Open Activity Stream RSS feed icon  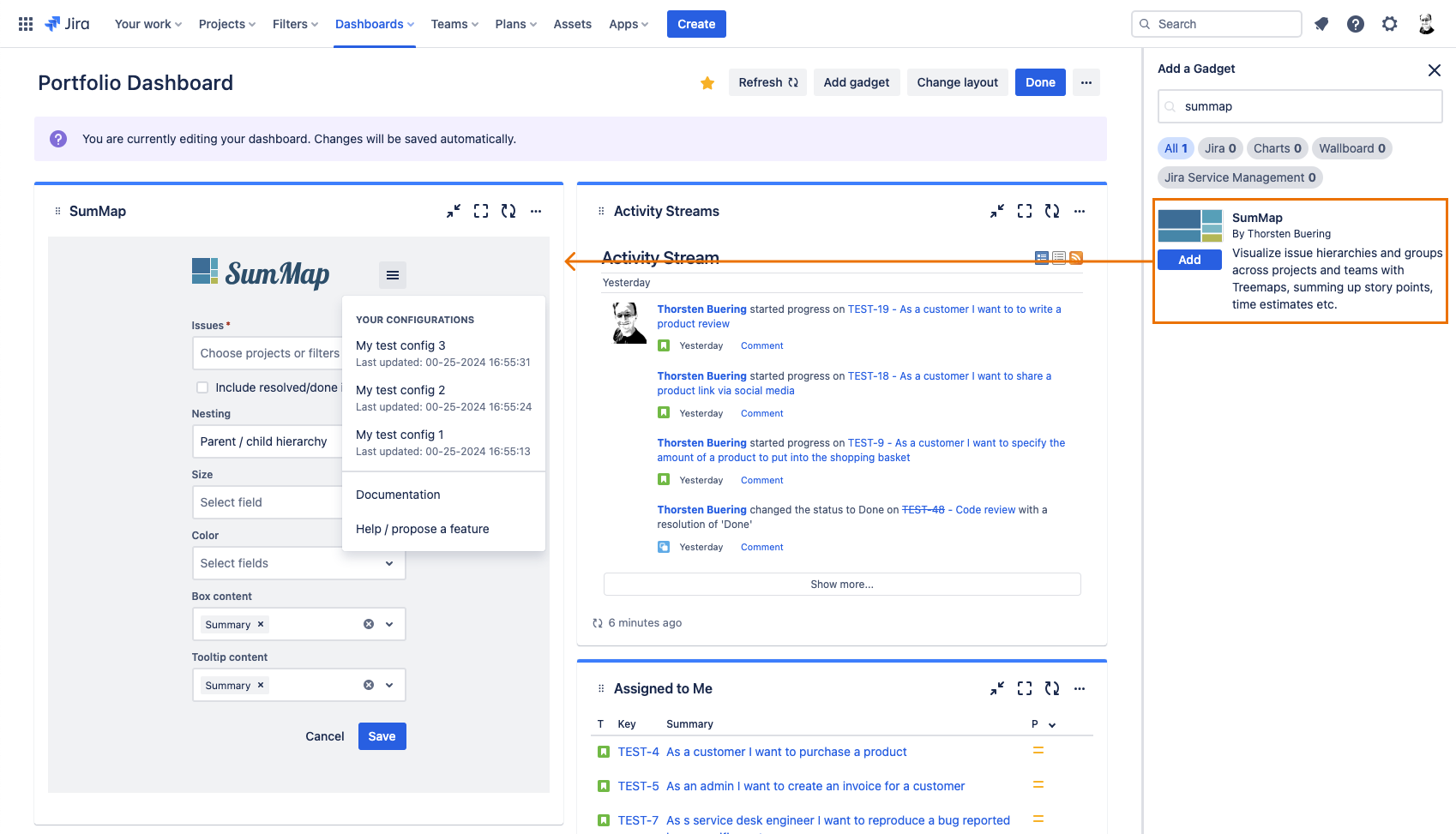[x=1076, y=258]
